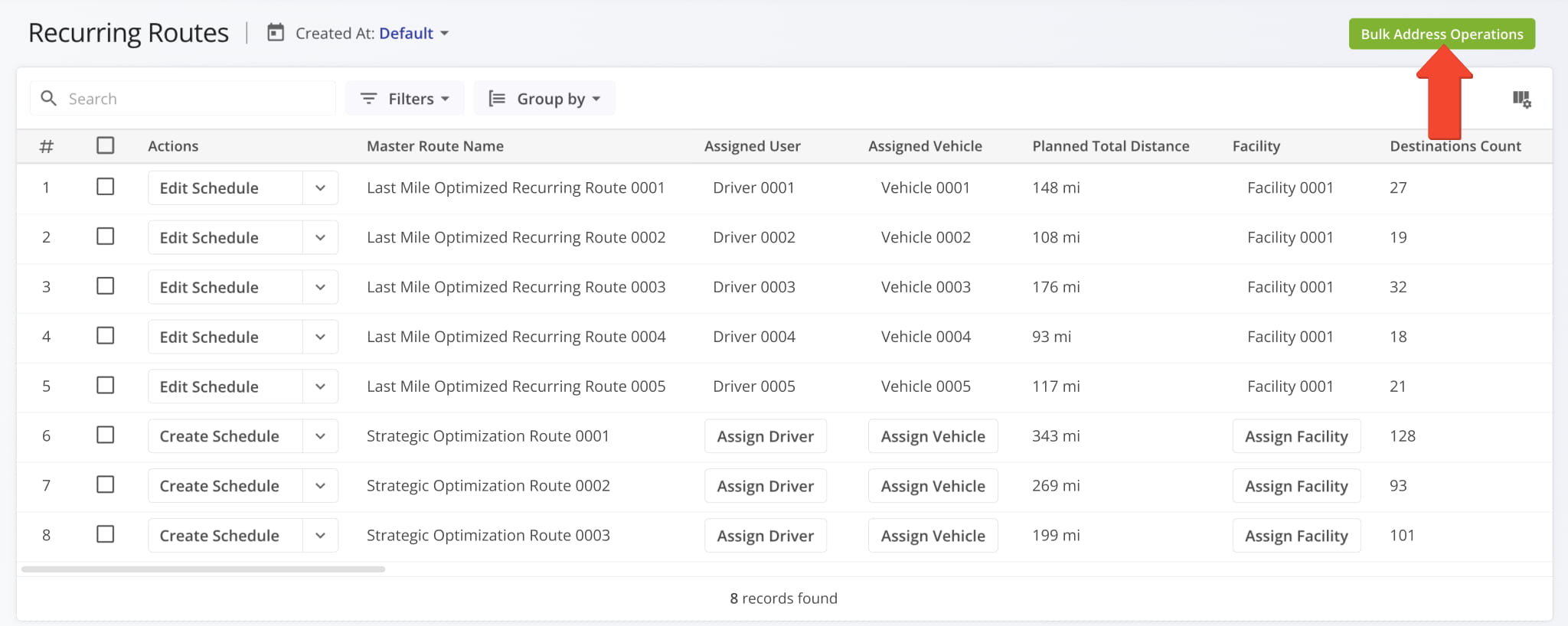Screen dimensions: 1568x626
Task: Click the # column header
Action: 47,146
